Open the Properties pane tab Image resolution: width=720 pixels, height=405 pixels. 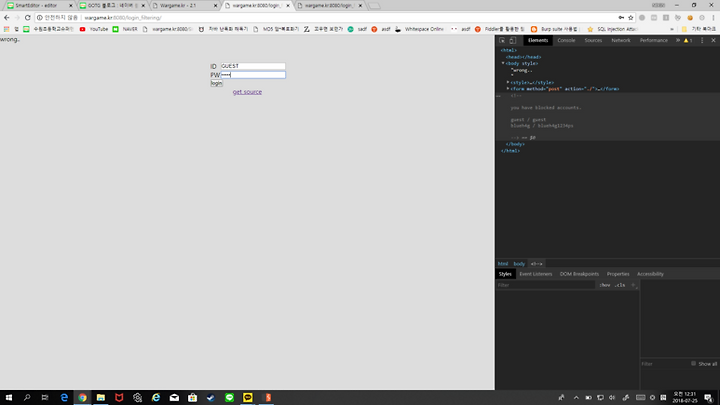618,274
